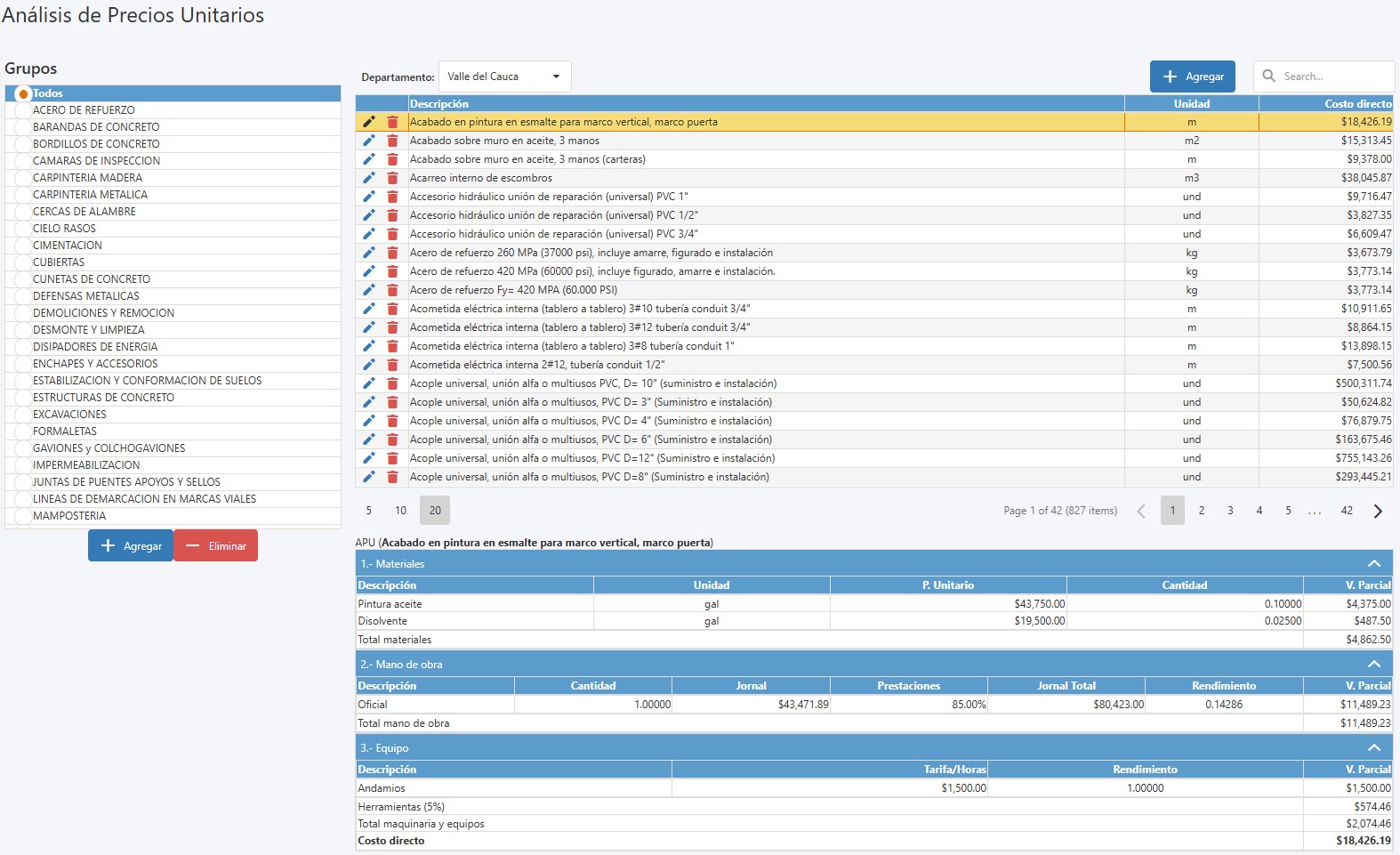Screen dimensions: 1400x855
Task: Edit the Acometida eléctrica interna 2#12 row
Action: [x=368, y=365]
